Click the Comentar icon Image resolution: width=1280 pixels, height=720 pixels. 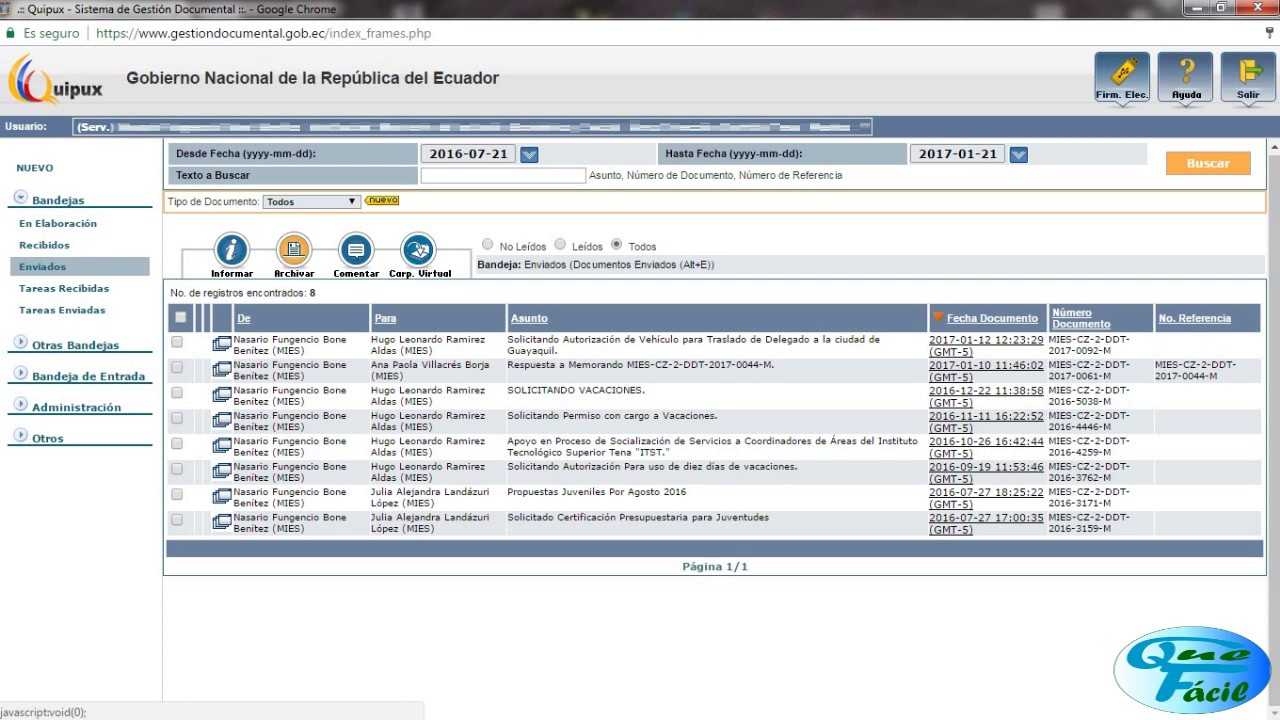pos(356,255)
